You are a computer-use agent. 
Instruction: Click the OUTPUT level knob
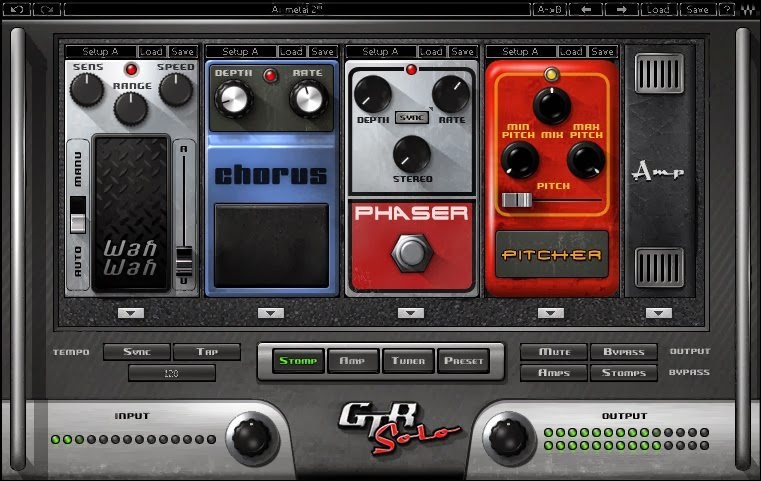(x=509, y=438)
